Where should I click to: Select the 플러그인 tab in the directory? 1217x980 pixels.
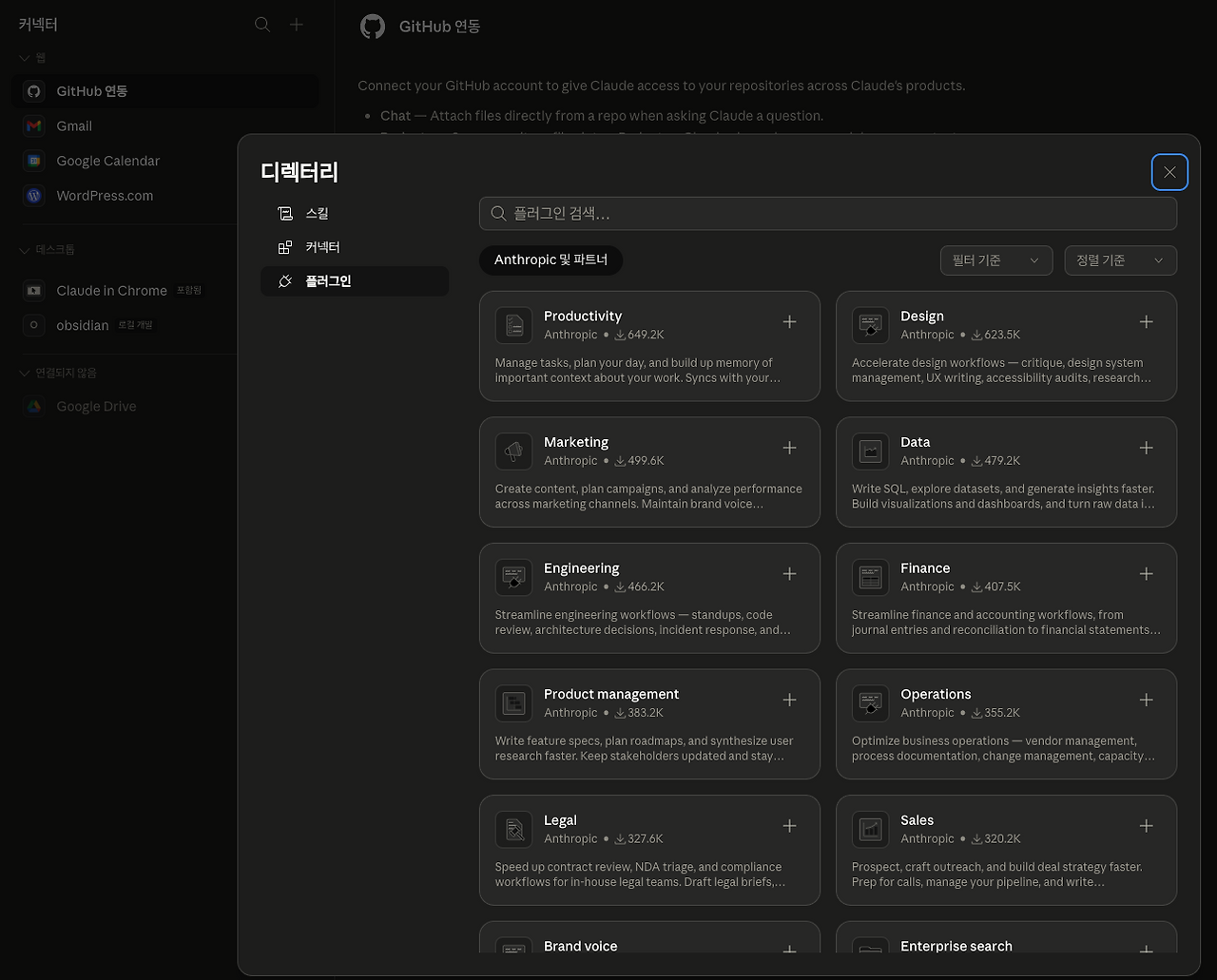355,281
